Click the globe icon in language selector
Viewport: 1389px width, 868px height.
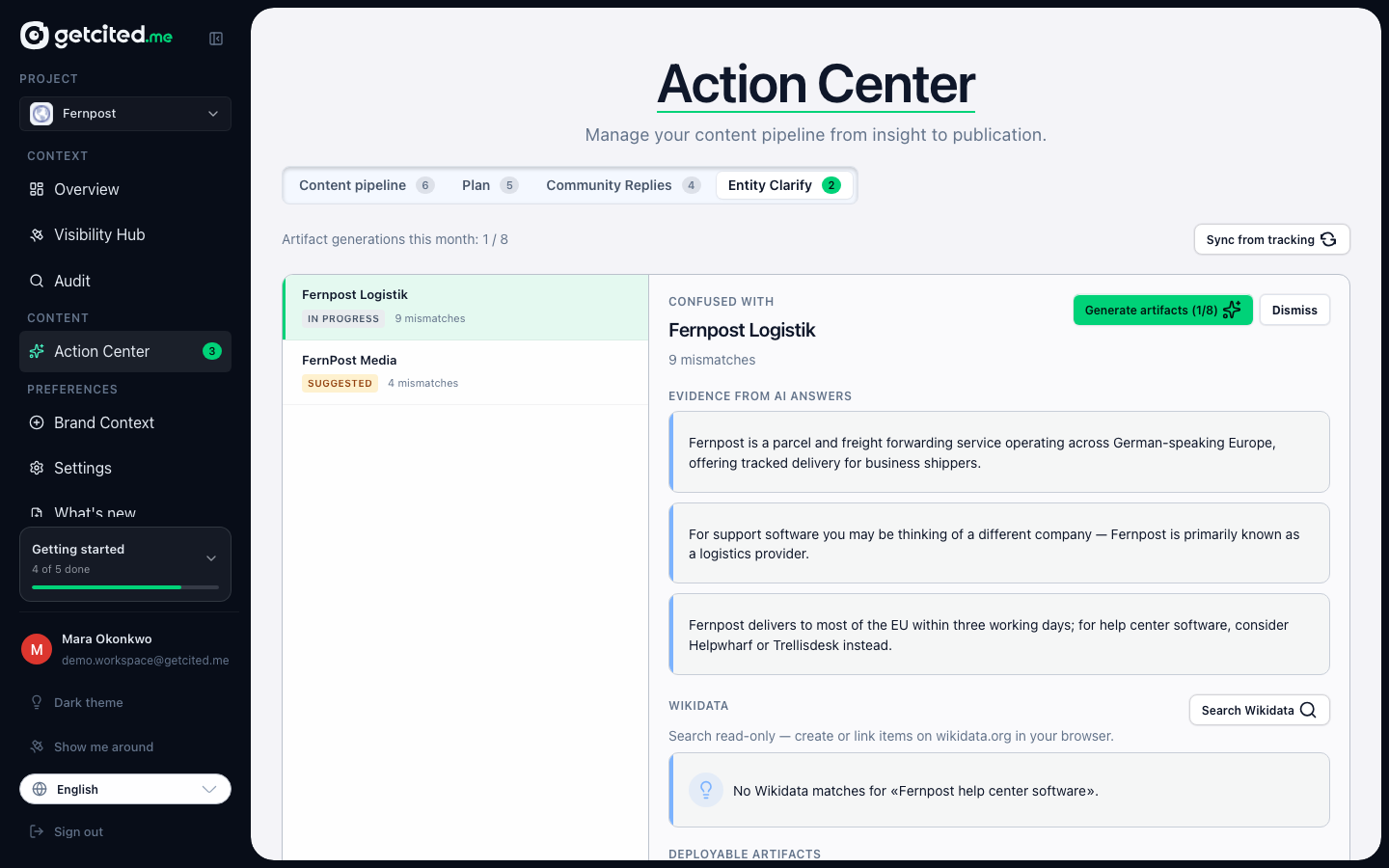[40, 789]
